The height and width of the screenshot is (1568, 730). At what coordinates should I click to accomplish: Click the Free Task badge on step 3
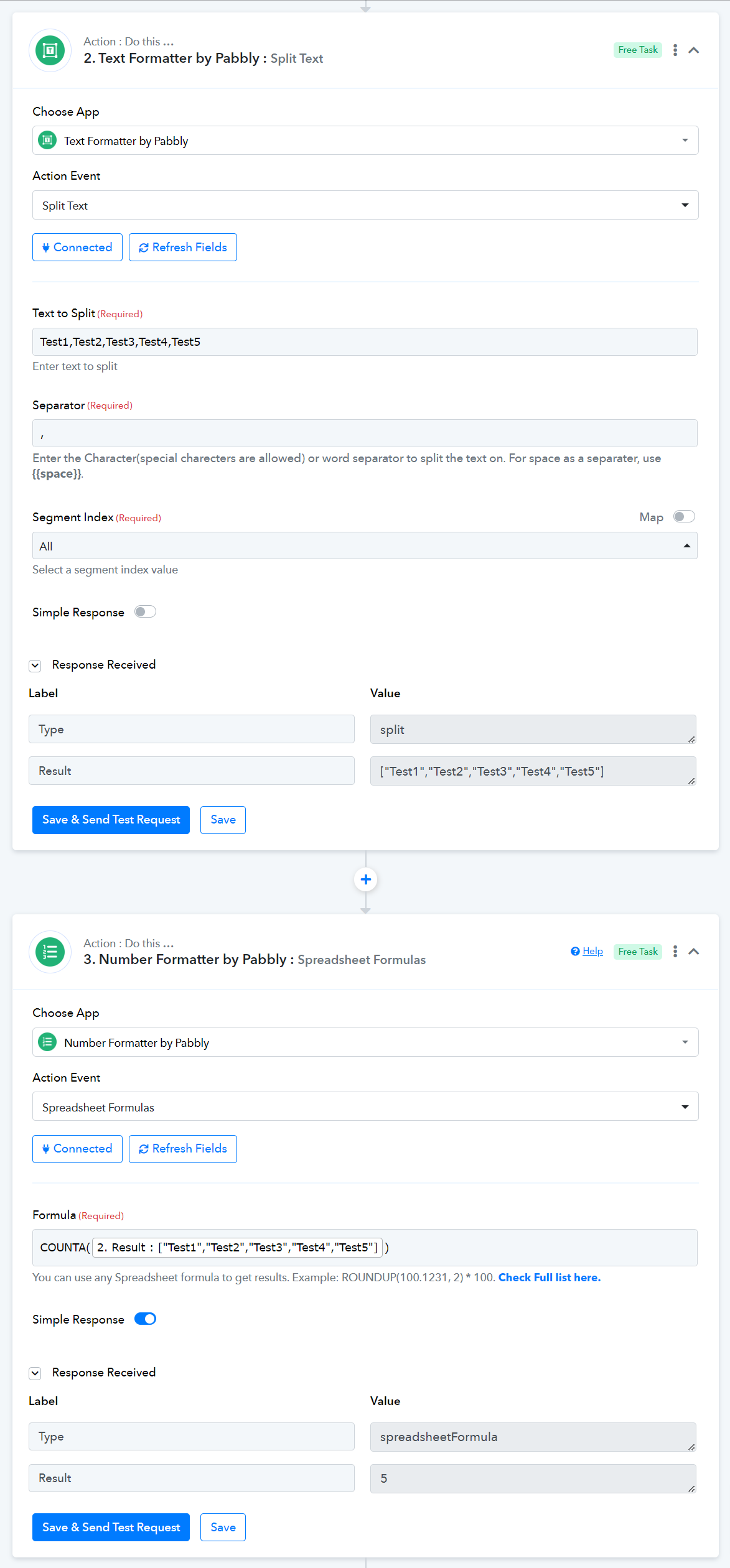click(638, 952)
